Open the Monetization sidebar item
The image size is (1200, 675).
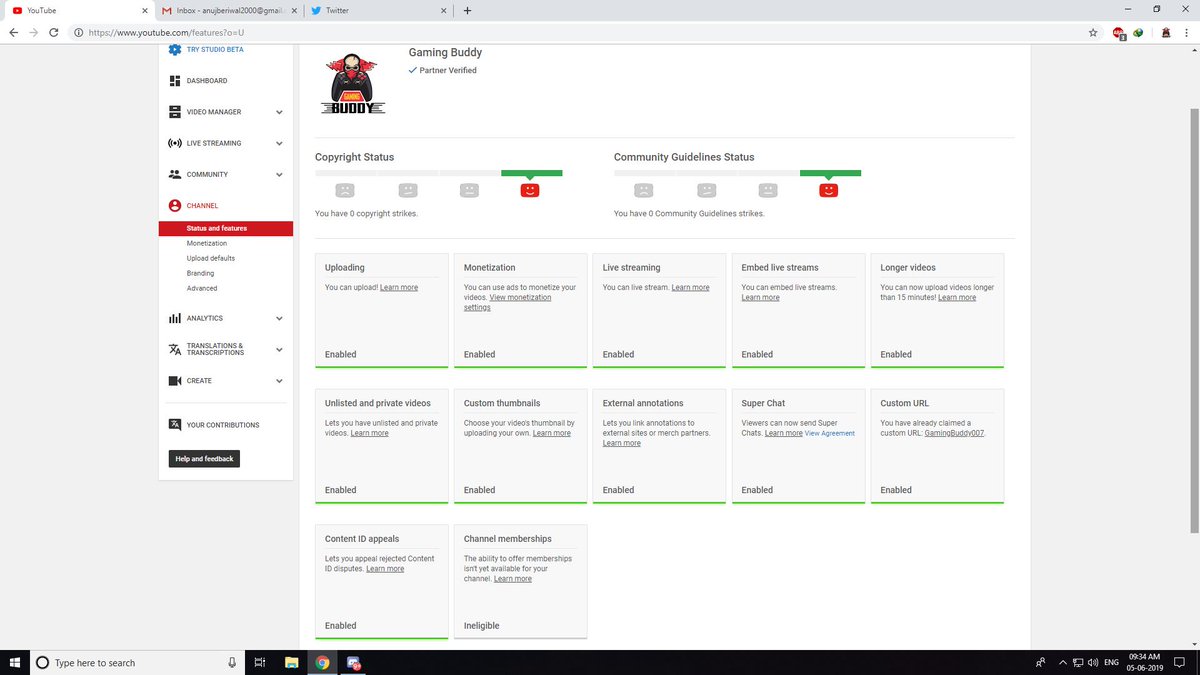click(x=207, y=243)
